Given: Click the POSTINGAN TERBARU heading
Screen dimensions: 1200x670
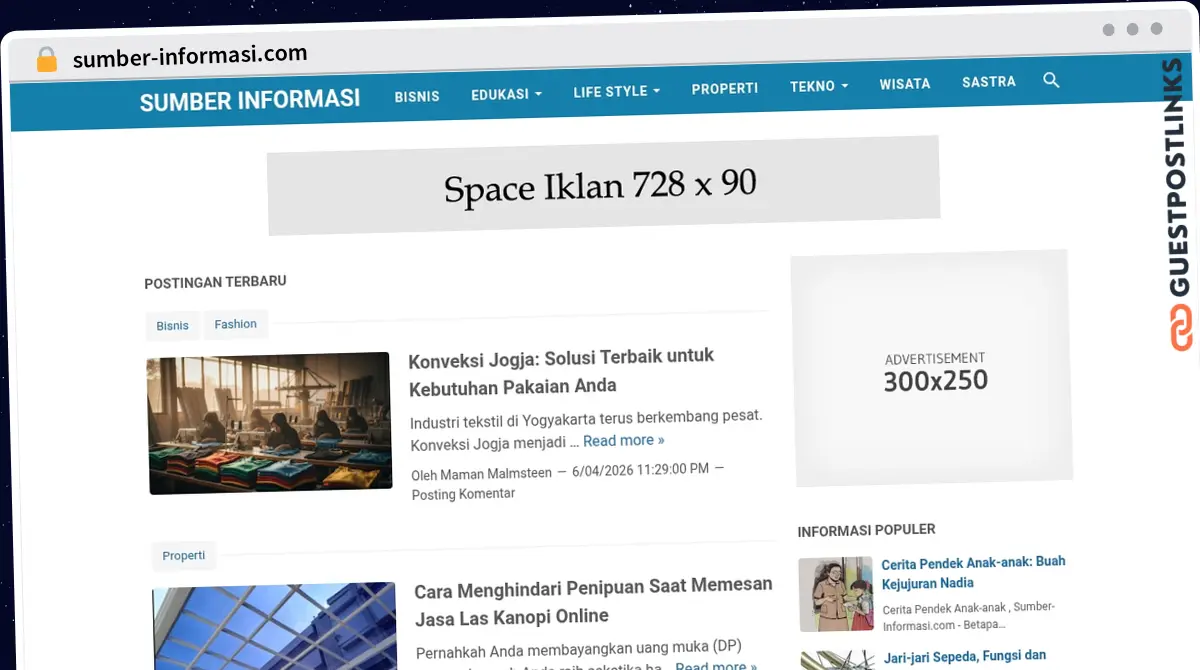Looking at the screenshot, I should click(x=215, y=282).
